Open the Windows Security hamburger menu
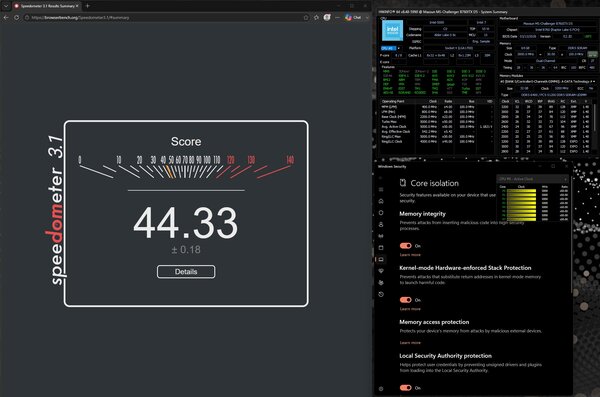Viewport: 600px width, 397px height. (x=381, y=190)
